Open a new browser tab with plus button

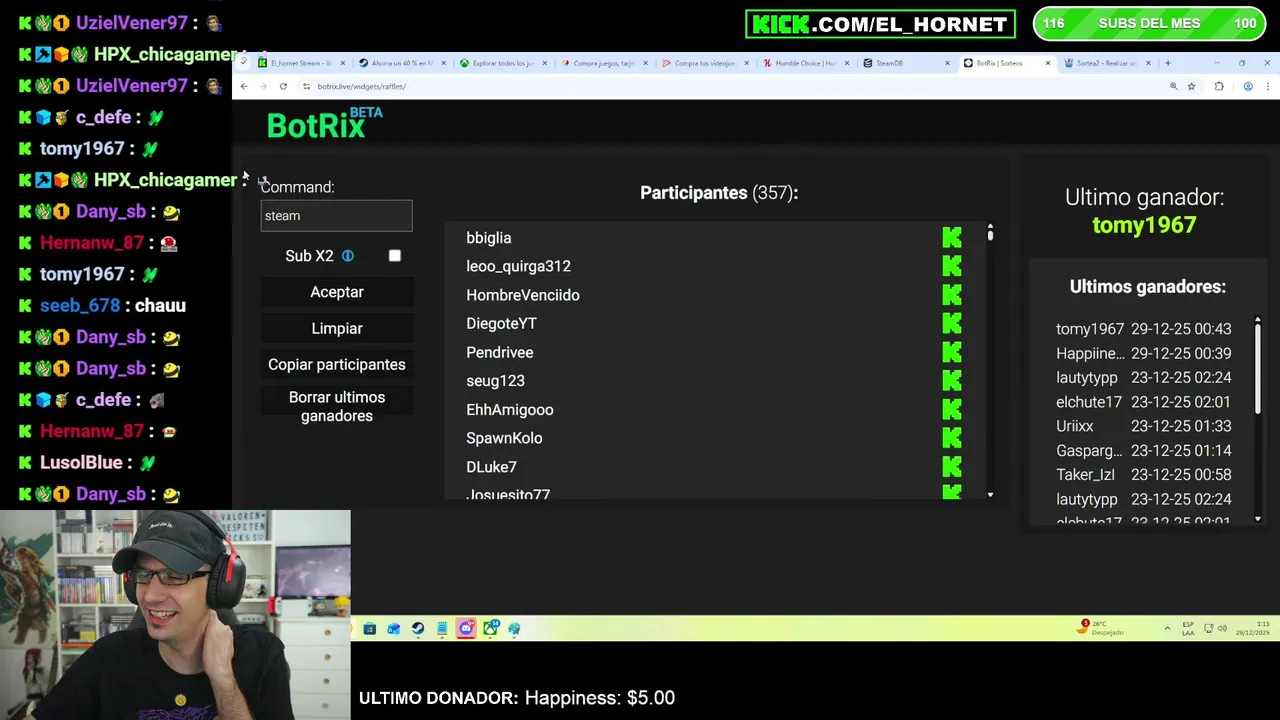click(x=1168, y=63)
